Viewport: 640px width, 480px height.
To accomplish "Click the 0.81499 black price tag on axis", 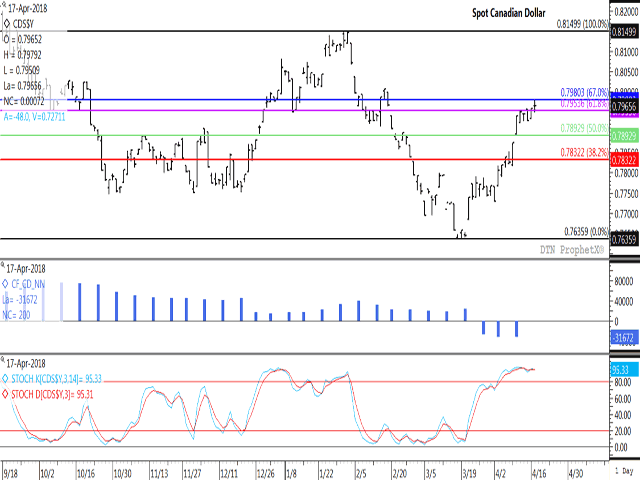I will pyautogui.click(x=624, y=32).
